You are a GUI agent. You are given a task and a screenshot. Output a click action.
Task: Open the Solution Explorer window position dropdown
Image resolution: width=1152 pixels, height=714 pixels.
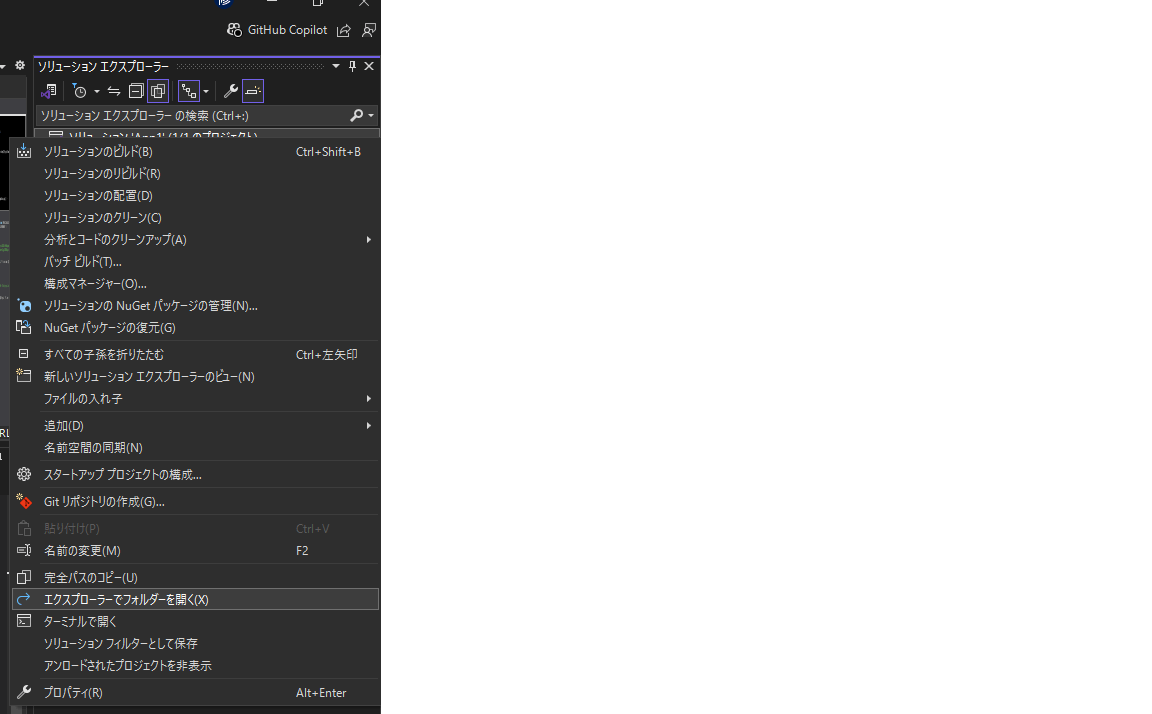coord(336,66)
